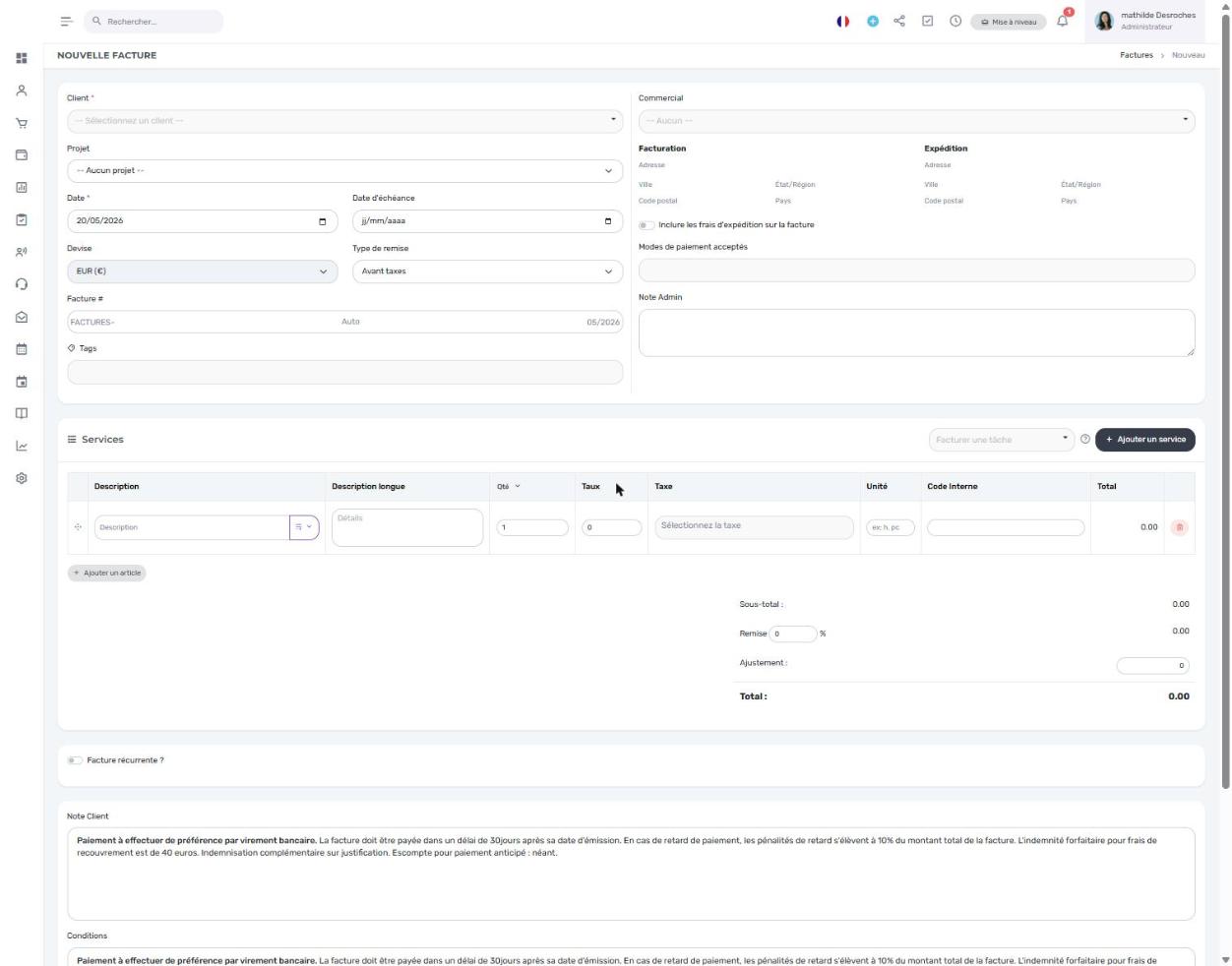Click the Note Client text area
The height and width of the screenshot is (966, 1232).
[631, 874]
